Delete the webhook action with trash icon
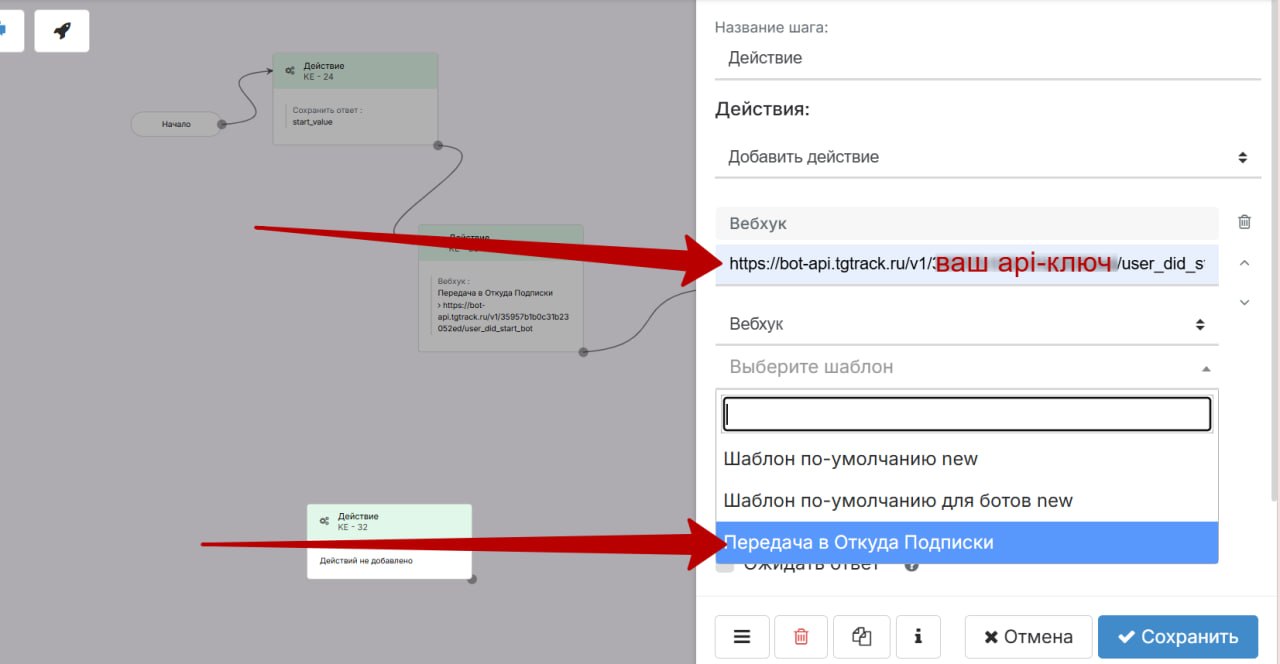The image size is (1280, 664). coord(1244,222)
